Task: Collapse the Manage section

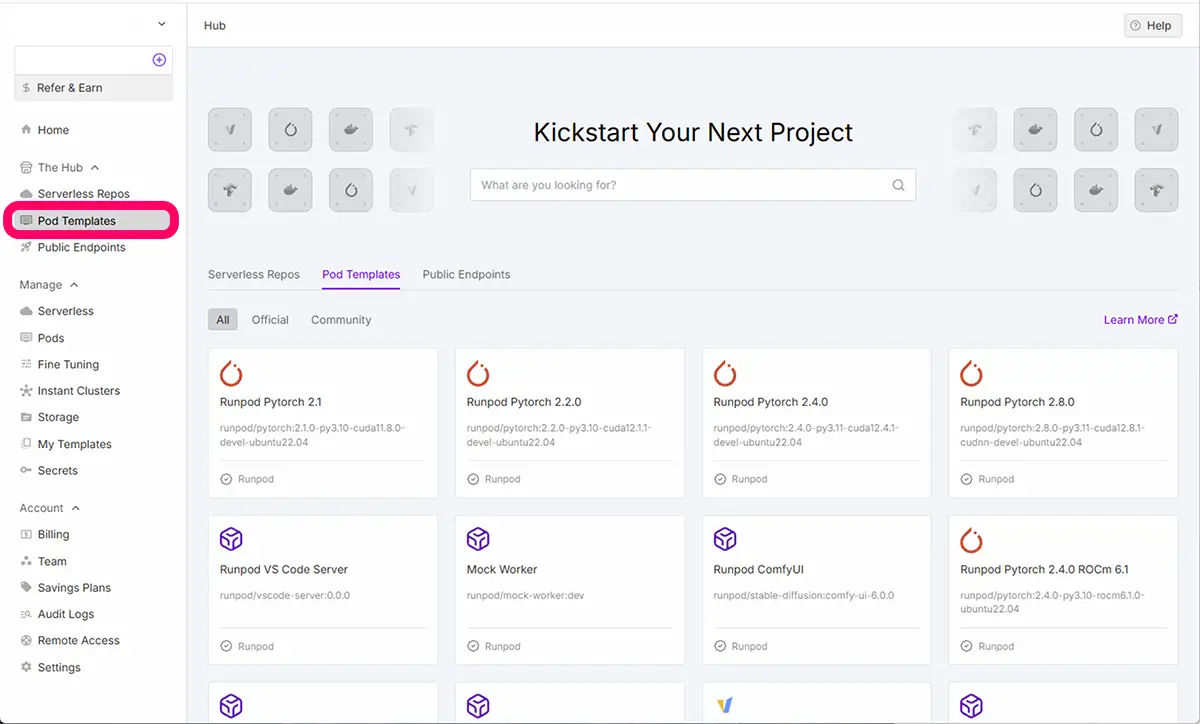Action: [74, 285]
